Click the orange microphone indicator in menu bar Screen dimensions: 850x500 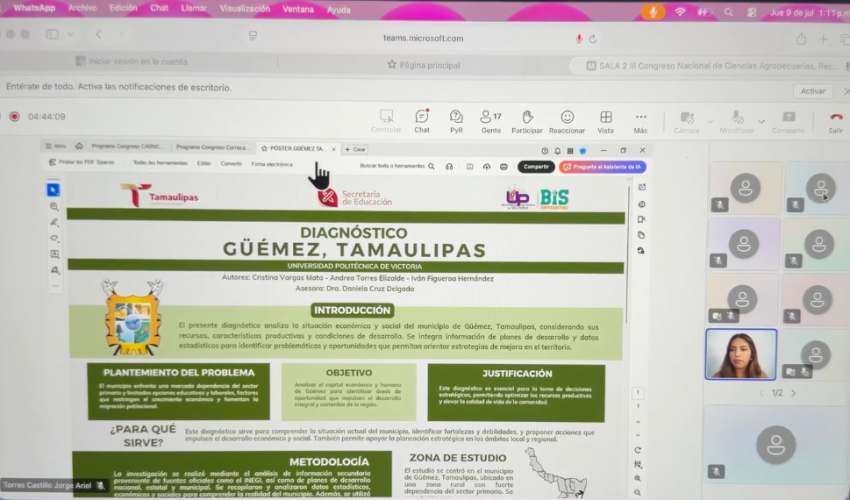click(x=653, y=11)
